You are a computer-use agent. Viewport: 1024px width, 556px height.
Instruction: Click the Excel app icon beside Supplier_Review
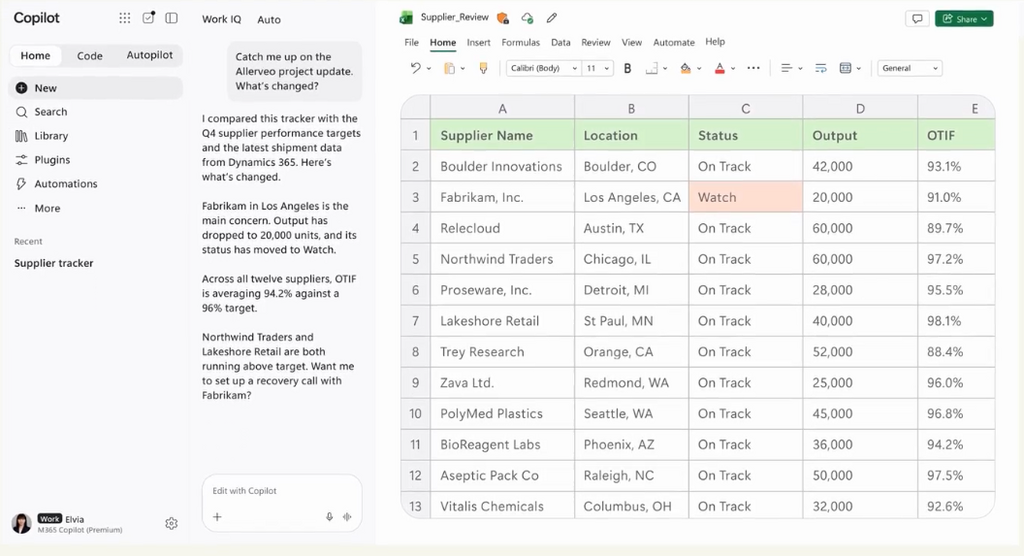click(406, 18)
